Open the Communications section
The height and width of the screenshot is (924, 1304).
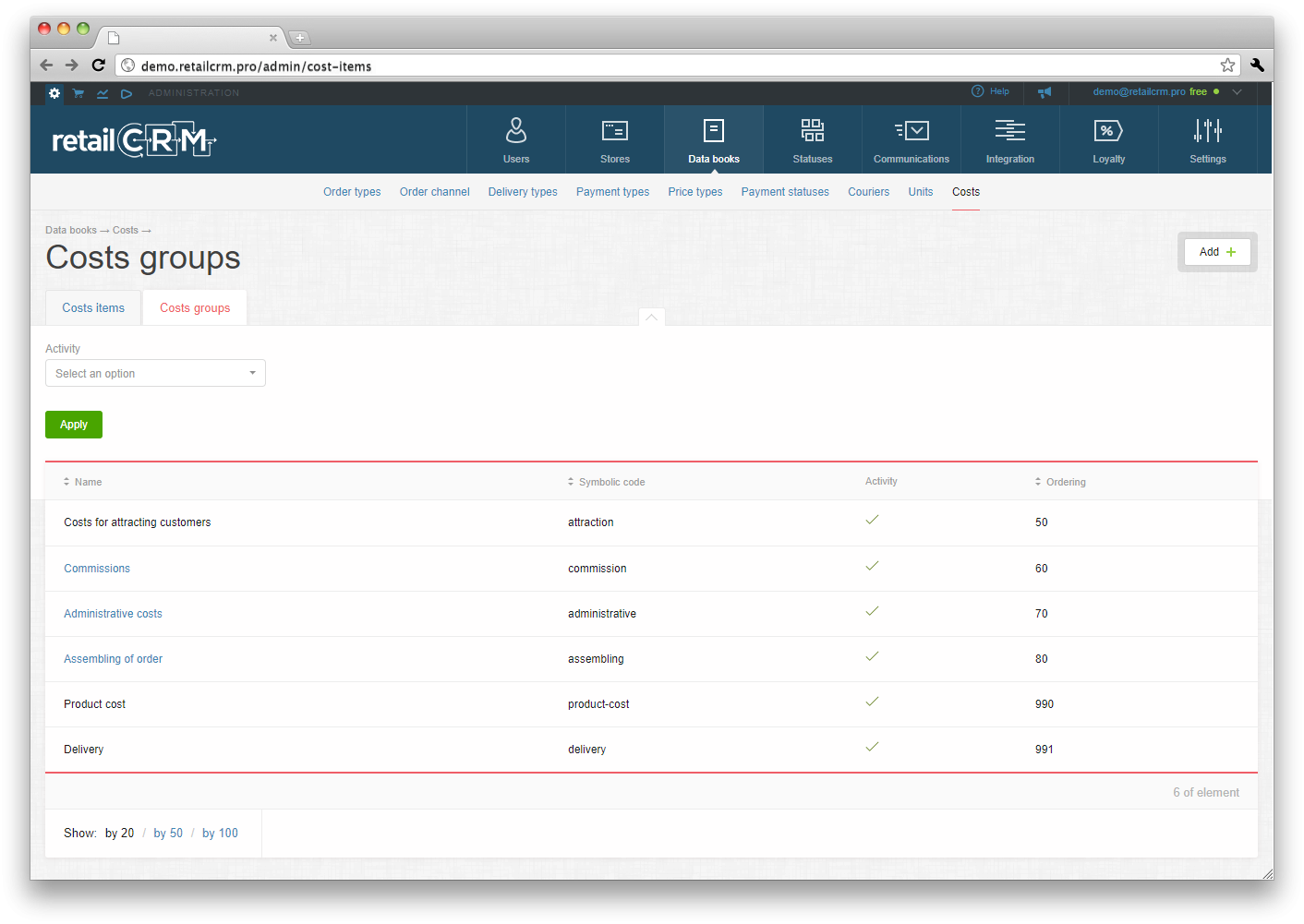[912, 140]
